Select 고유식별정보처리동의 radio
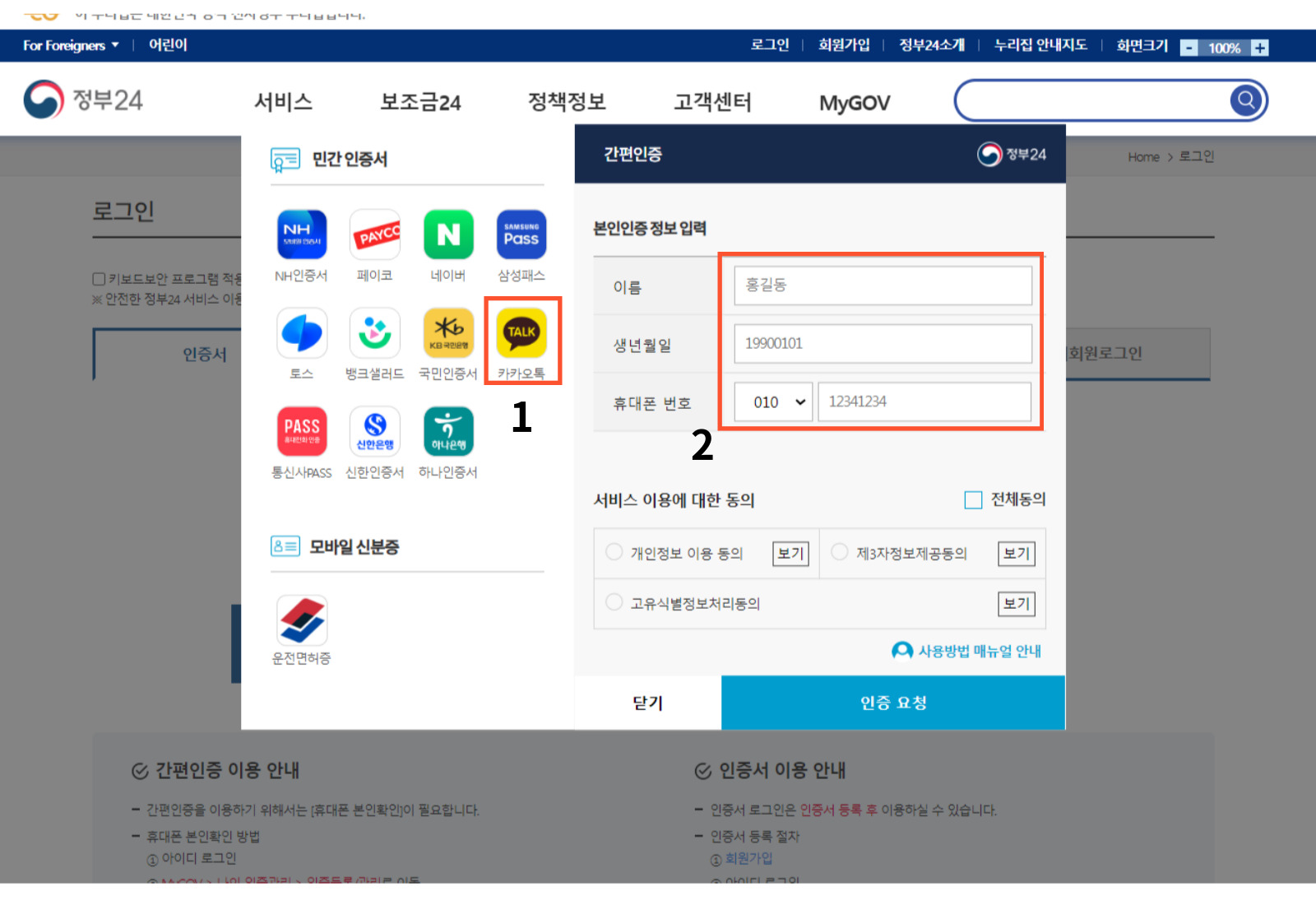 614,602
